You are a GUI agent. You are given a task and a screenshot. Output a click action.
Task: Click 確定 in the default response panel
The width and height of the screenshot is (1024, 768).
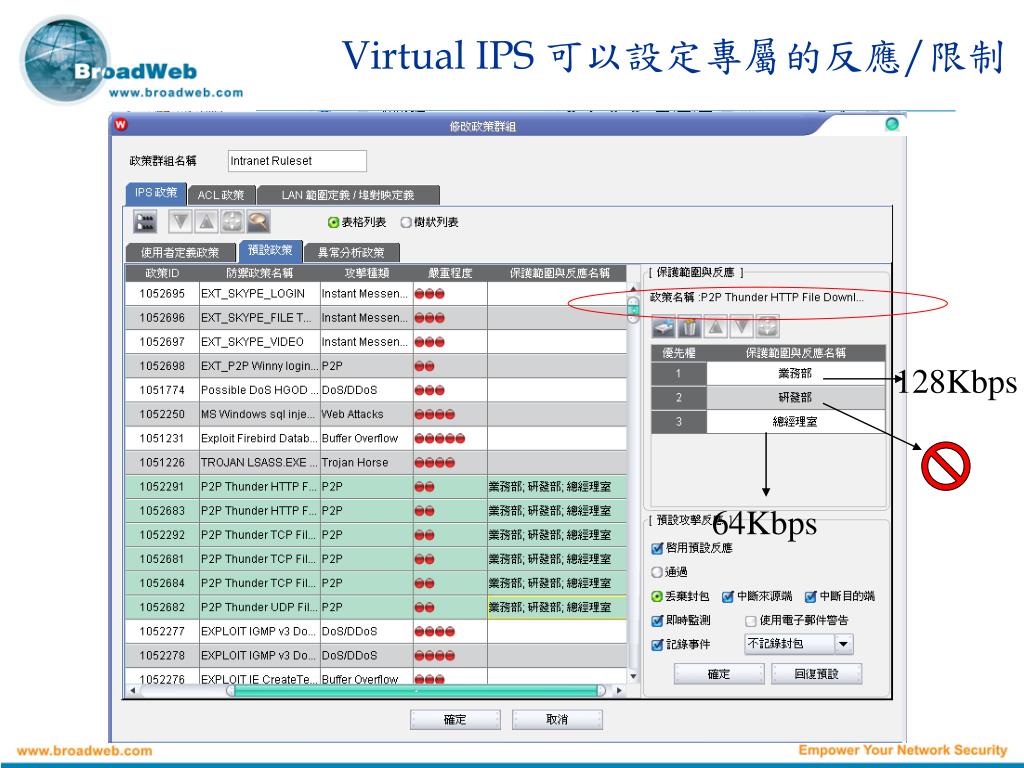718,674
